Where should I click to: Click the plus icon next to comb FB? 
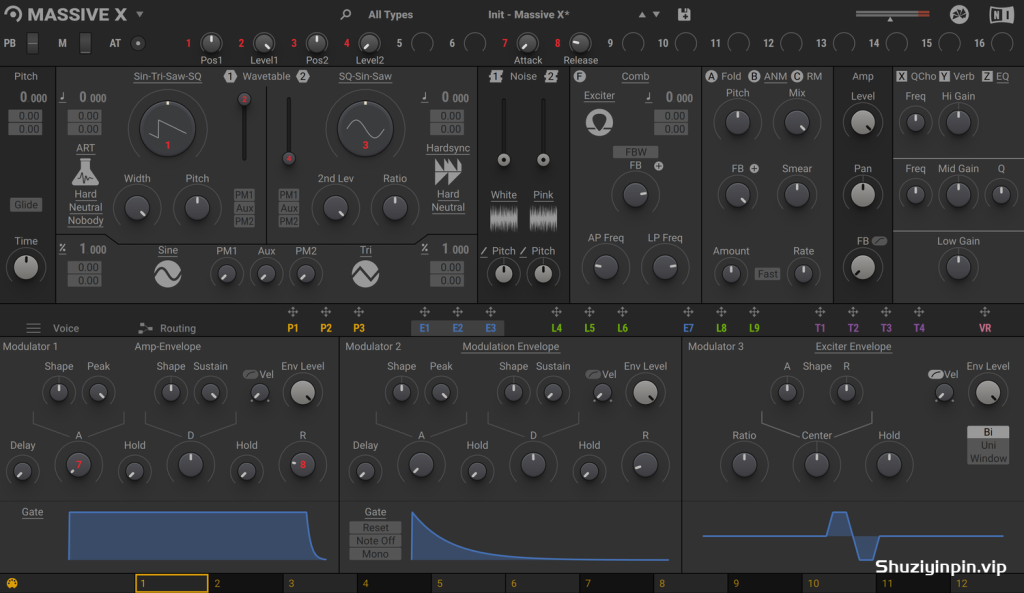658,166
